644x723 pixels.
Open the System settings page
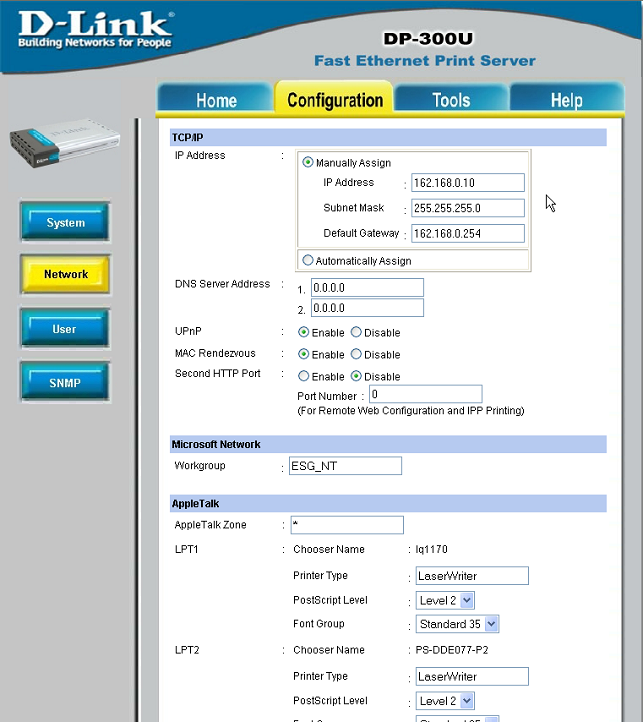[x=65, y=223]
